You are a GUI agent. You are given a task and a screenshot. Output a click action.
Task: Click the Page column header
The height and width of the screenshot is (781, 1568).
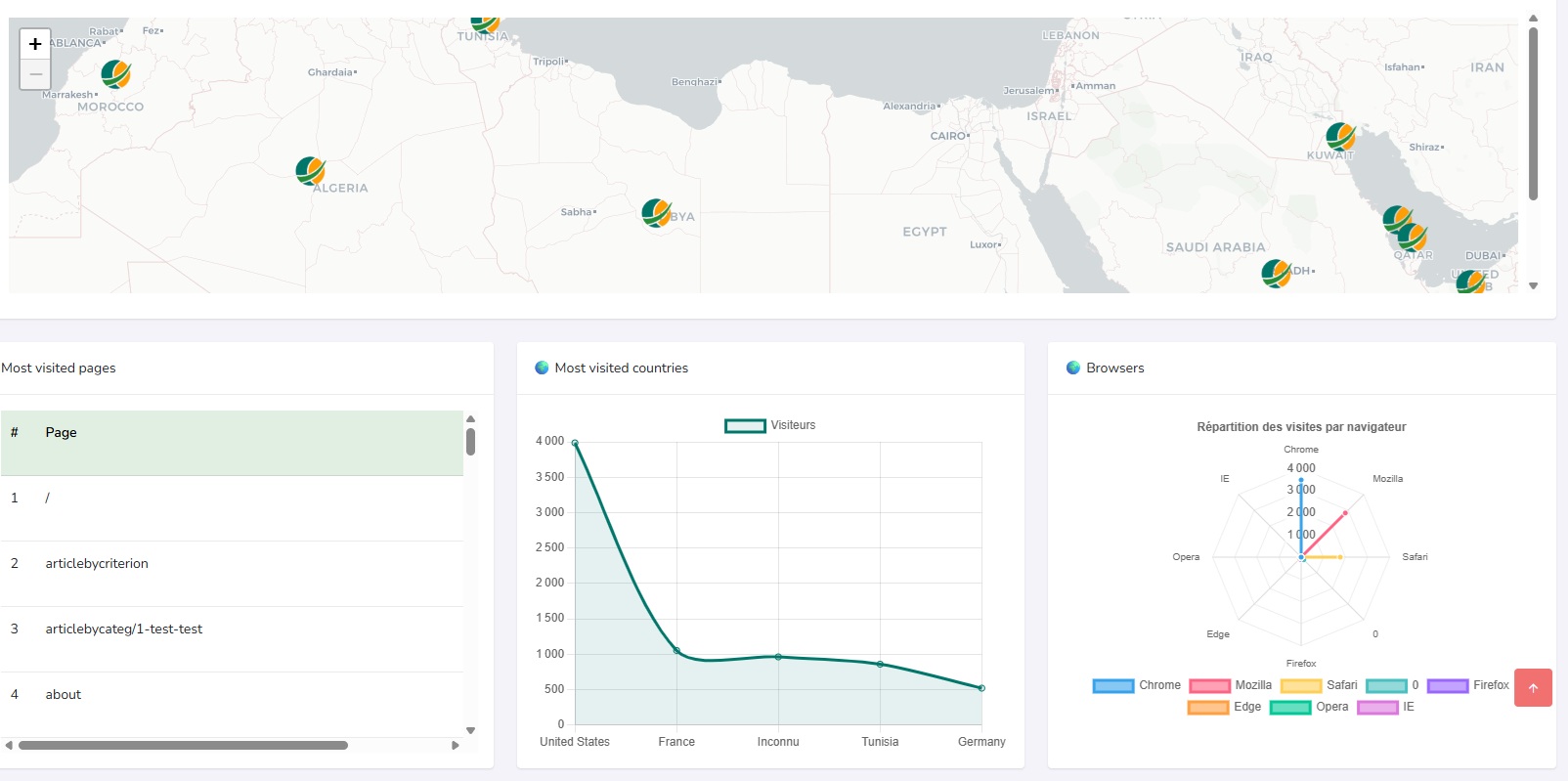coord(61,433)
